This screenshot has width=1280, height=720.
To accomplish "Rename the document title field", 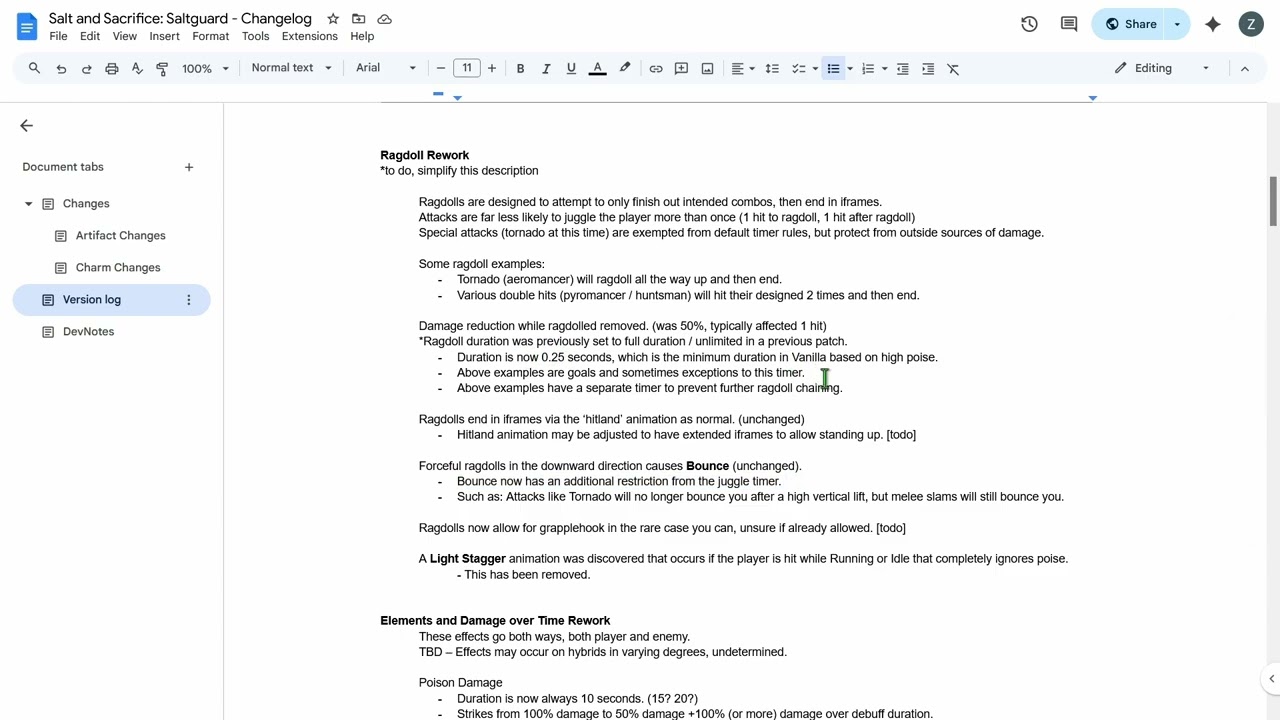I will point(180,18).
